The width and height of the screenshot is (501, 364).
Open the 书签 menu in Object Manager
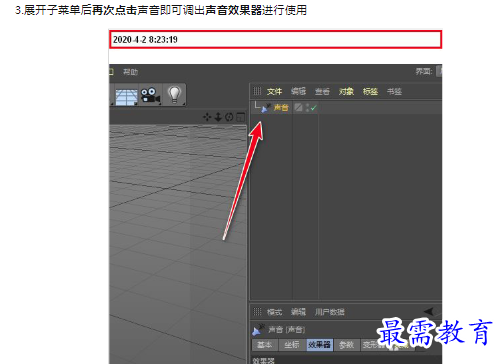[394, 91]
